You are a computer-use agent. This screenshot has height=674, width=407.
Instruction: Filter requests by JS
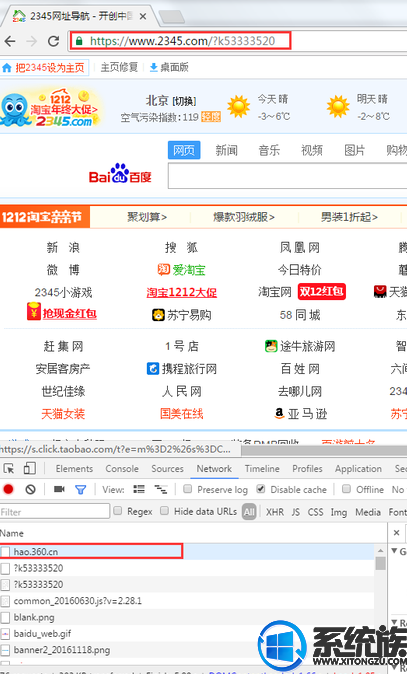(296, 512)
